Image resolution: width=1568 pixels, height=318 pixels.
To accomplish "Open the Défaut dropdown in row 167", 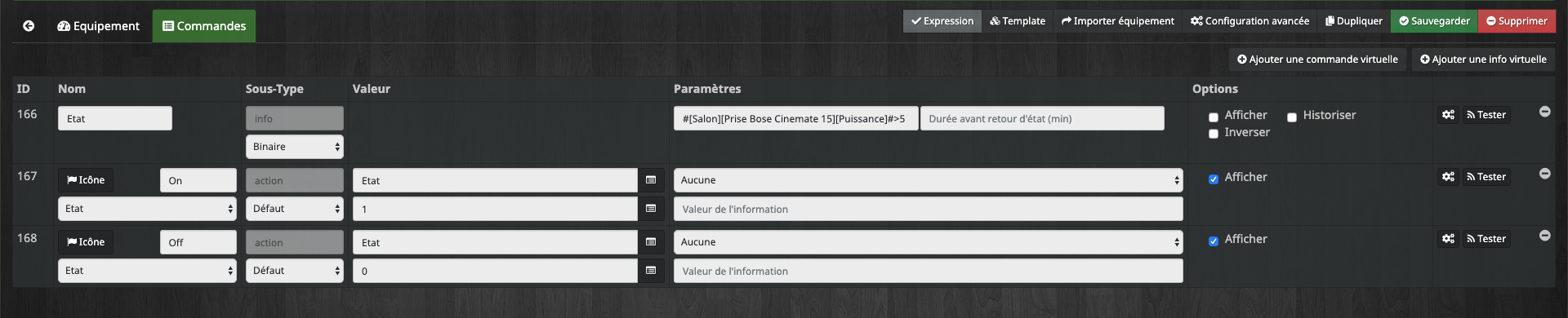I will [295, 209].
